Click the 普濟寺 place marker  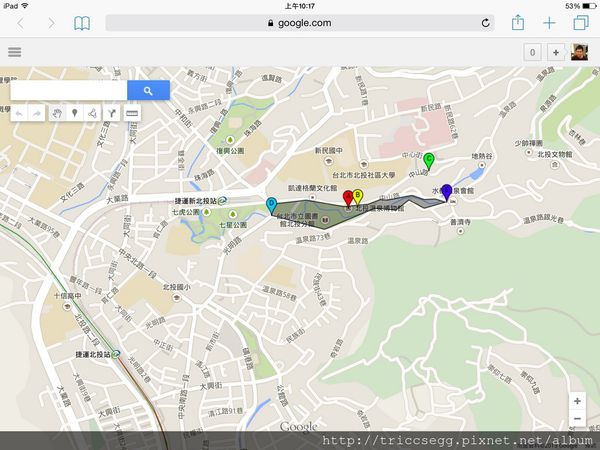click(460, 231)
